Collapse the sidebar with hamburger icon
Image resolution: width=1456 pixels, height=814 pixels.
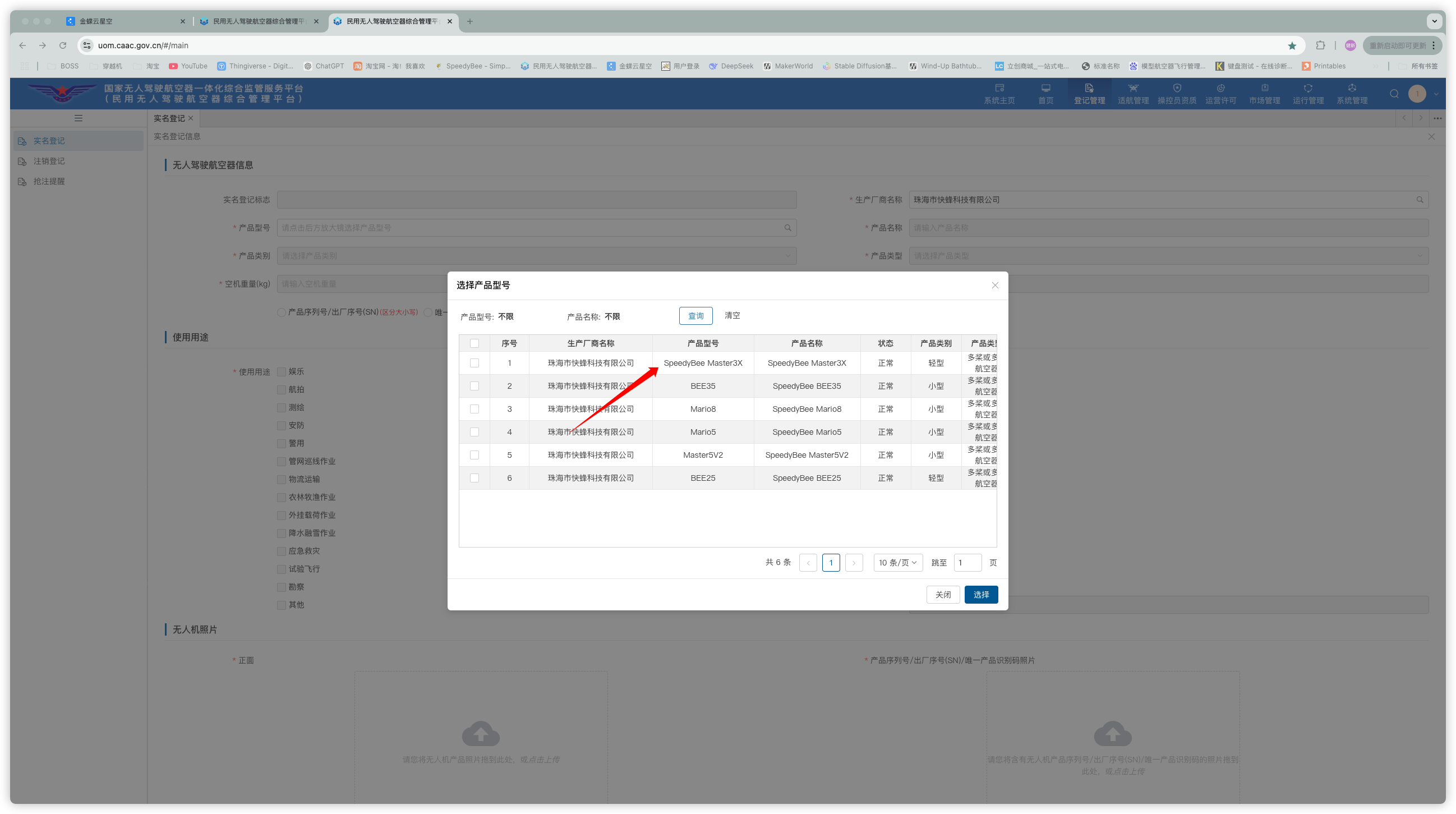(x=79, y=118)
